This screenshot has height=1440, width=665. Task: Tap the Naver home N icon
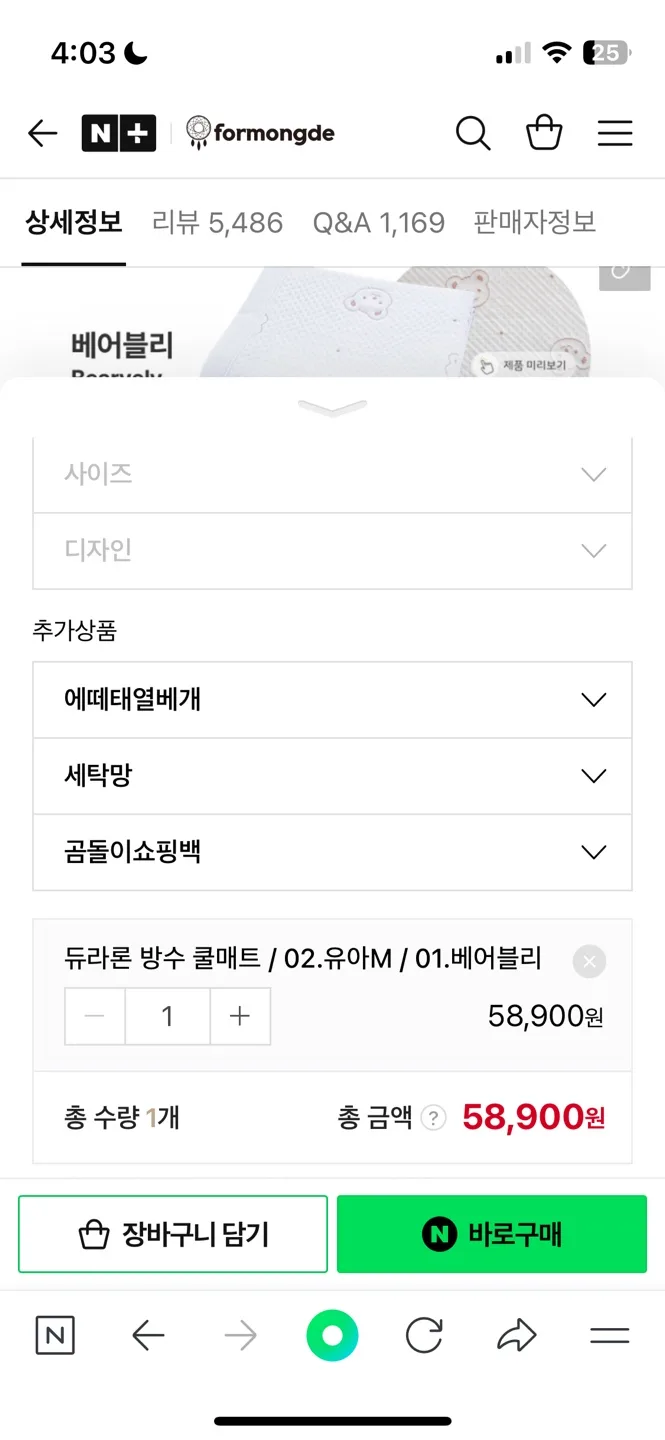click(55, 1335)
